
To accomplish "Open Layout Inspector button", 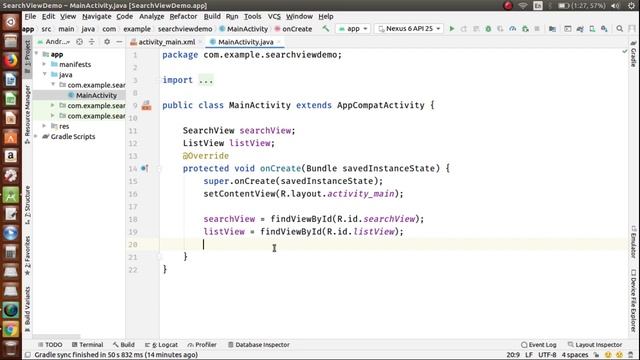I will pos(595,344).
